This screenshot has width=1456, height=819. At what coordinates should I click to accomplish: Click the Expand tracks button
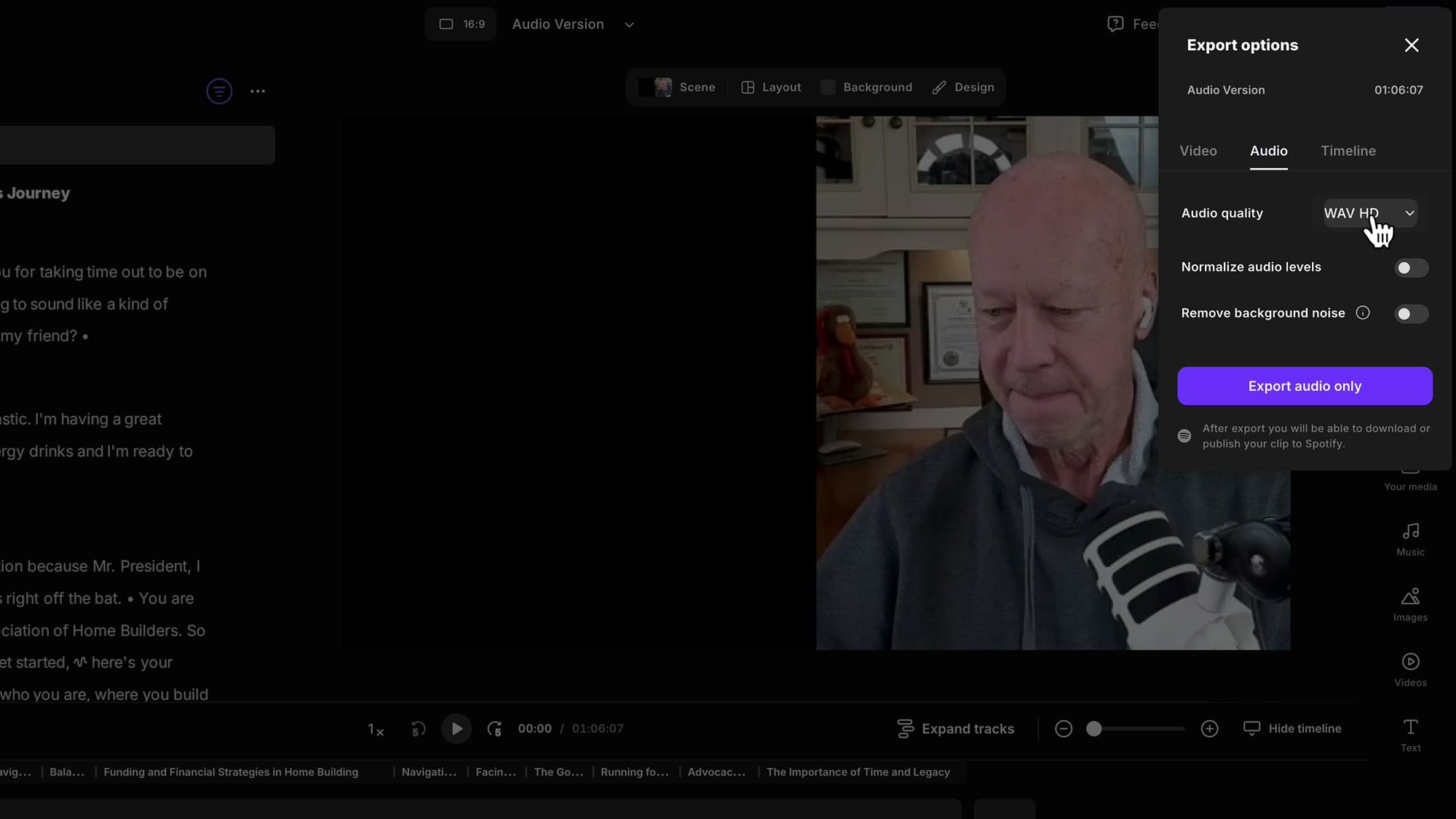956,729
